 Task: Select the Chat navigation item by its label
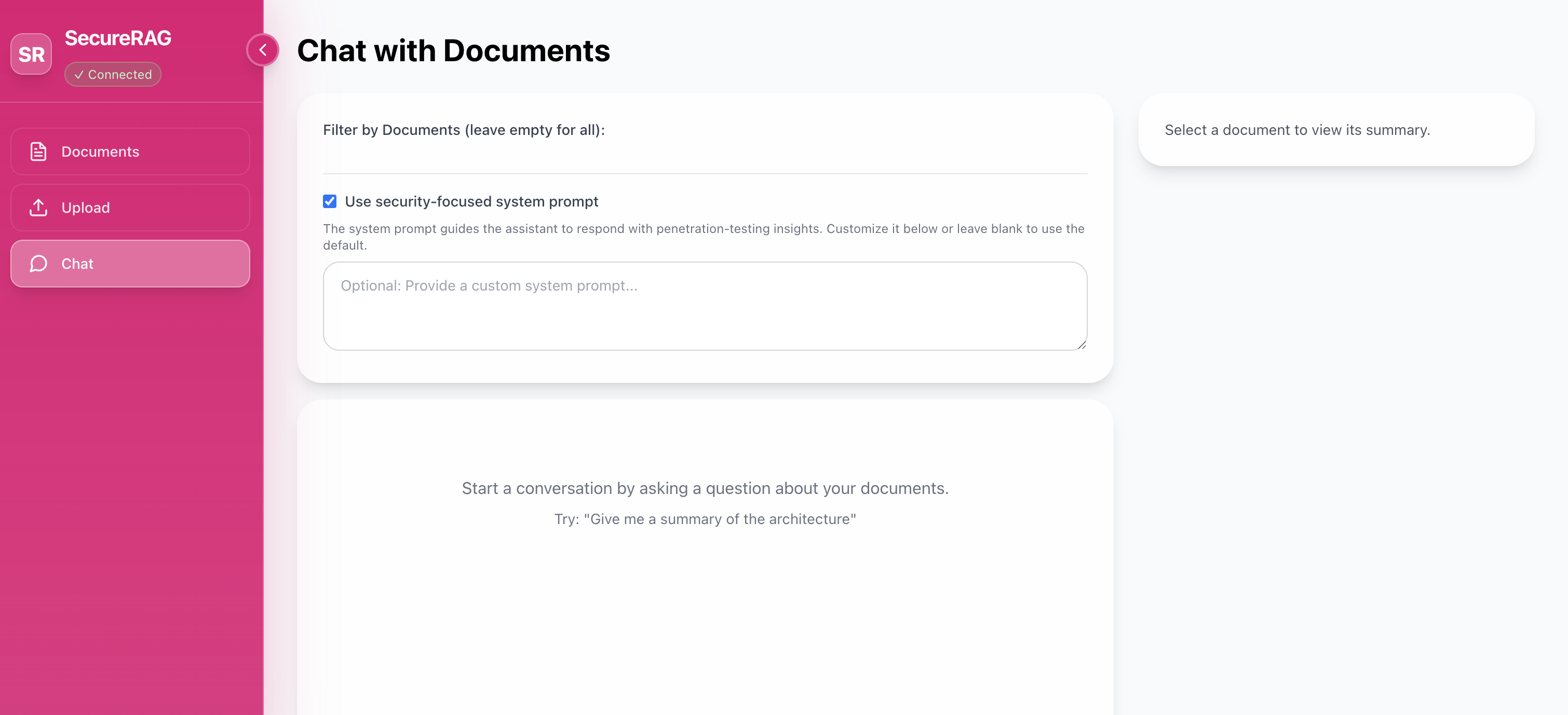click(77, 264)
